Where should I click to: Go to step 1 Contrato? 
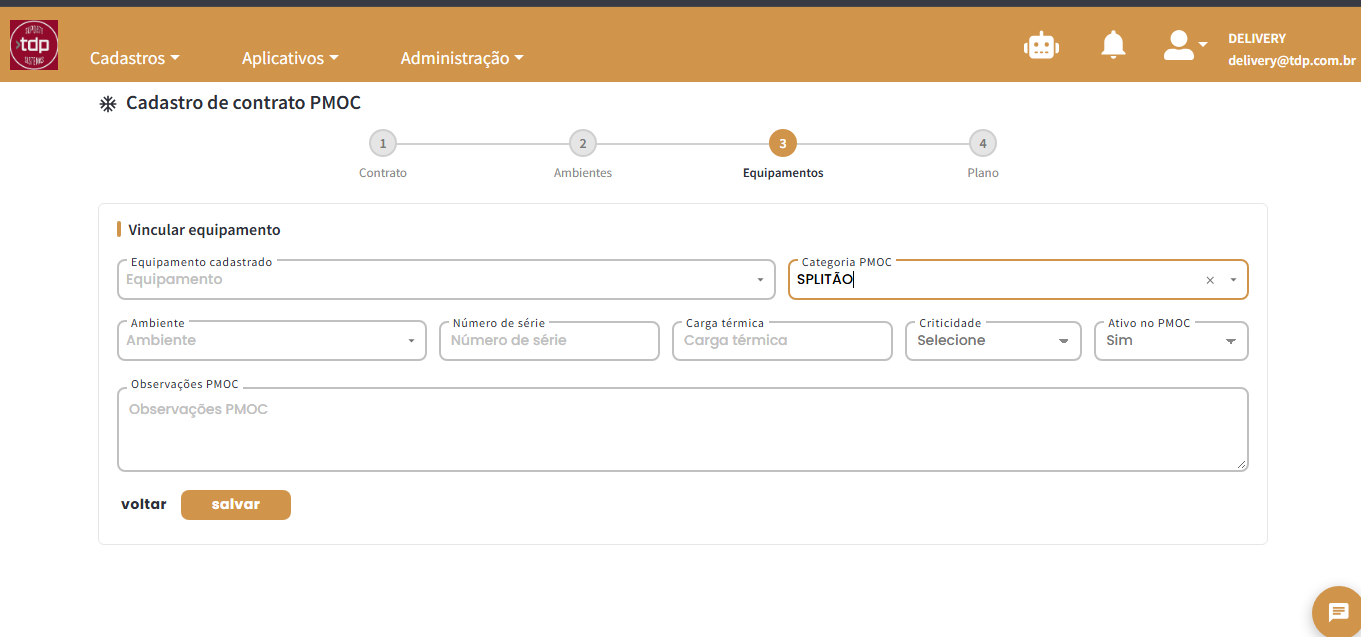(383, 144)
